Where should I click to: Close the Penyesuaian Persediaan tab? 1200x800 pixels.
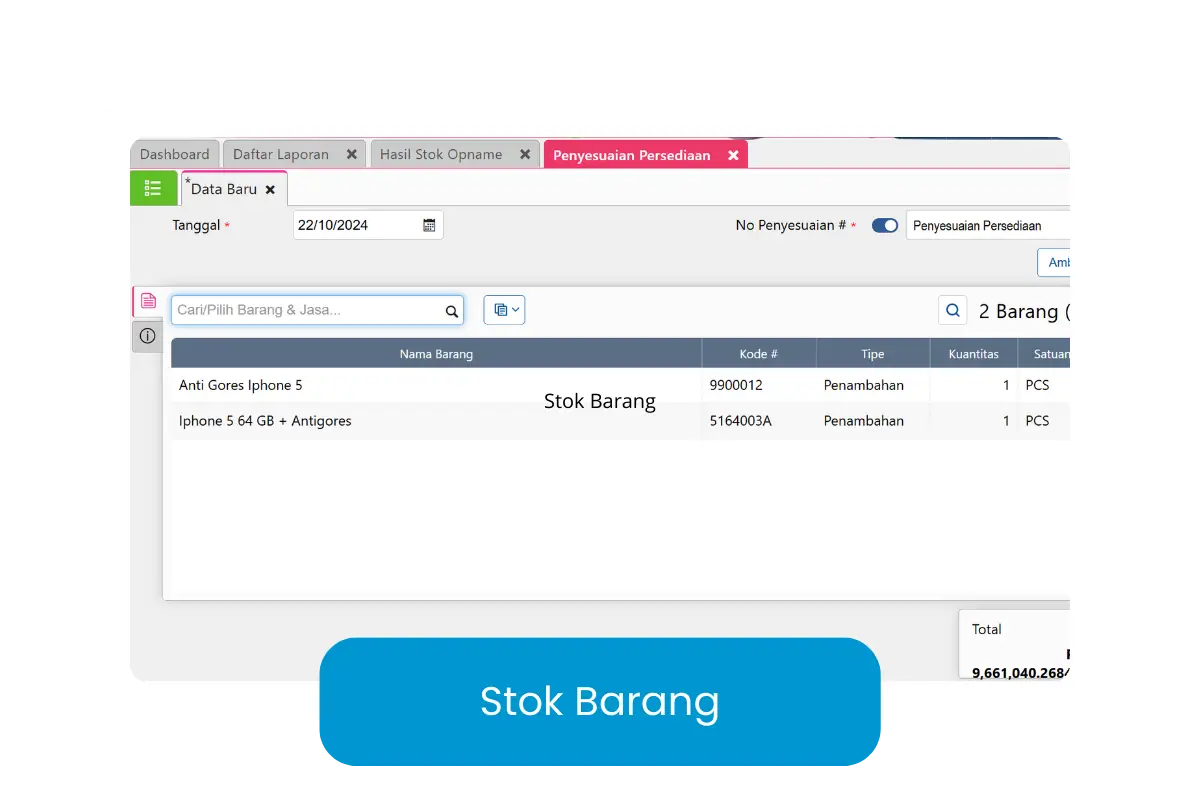tap(733, 155)
